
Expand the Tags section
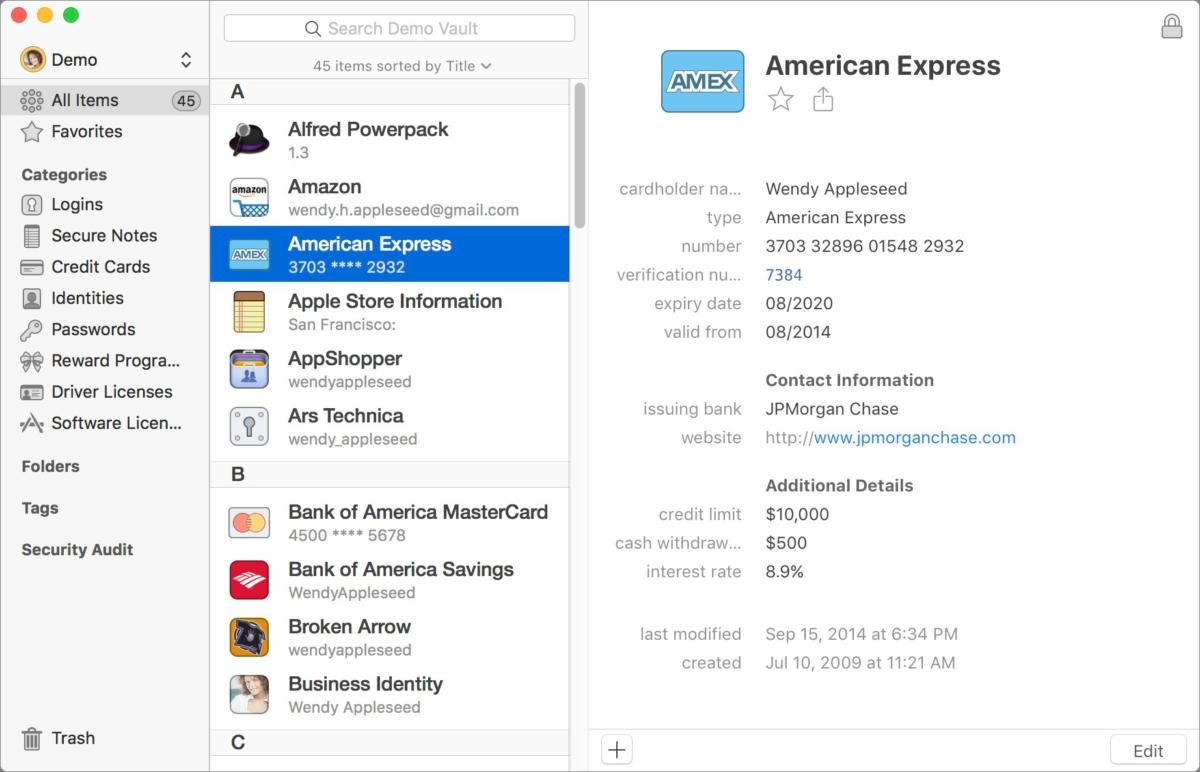[x=40, y=508]
